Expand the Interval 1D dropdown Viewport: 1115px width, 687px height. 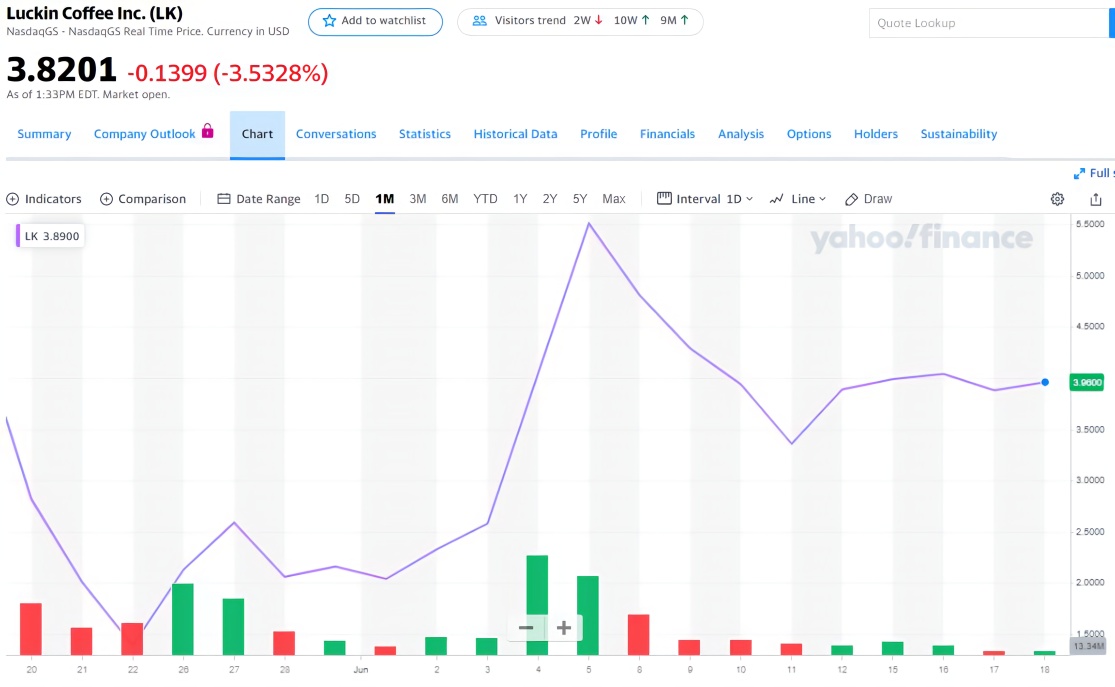click(x=705, y=199)
